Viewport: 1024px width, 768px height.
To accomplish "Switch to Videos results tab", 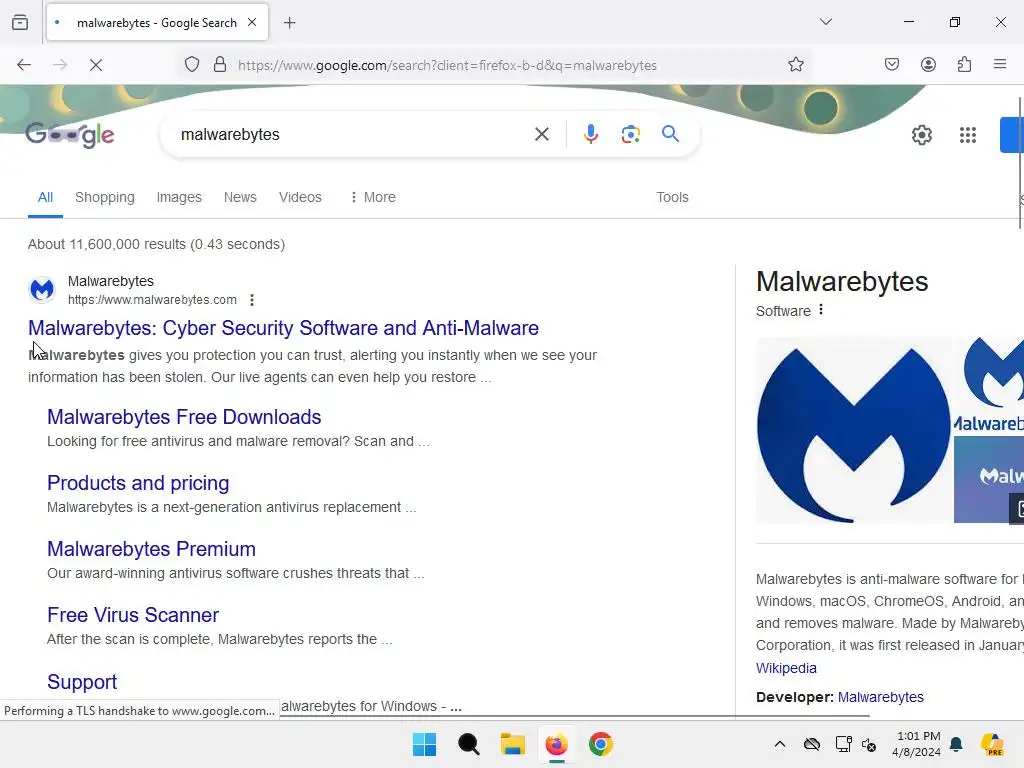I will coord(300,197).
